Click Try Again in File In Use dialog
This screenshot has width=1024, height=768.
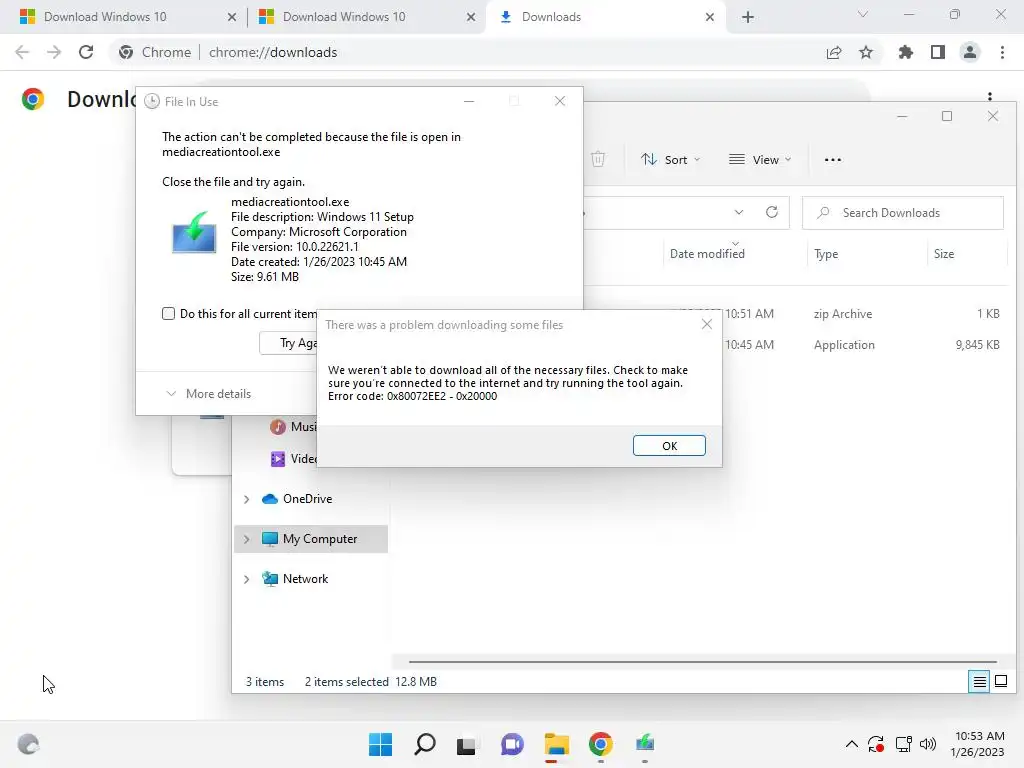pos(289,343)
